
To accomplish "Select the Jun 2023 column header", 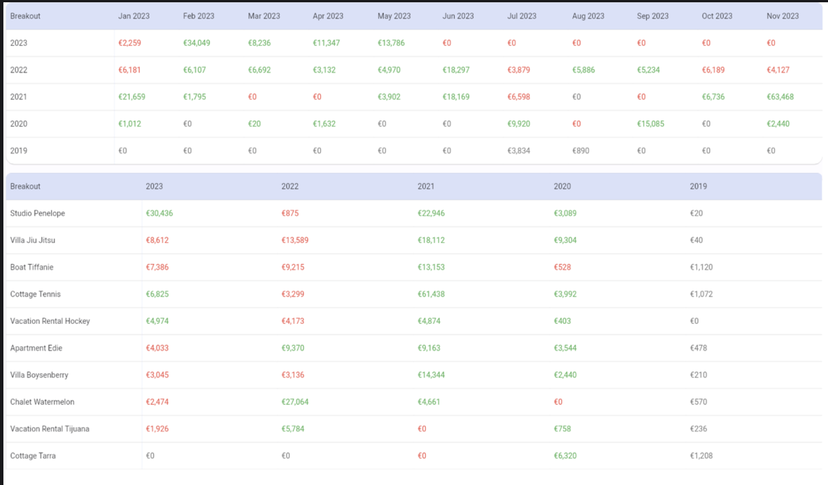I will 458,16.
